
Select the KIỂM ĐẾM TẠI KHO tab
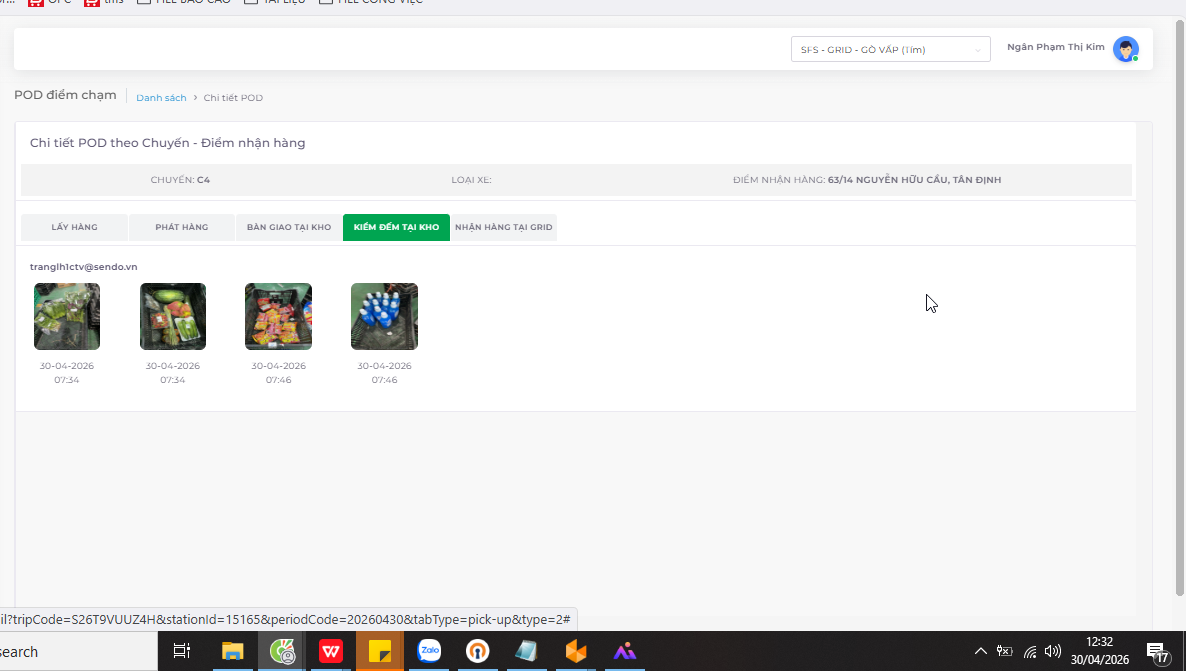pos(396,227)
